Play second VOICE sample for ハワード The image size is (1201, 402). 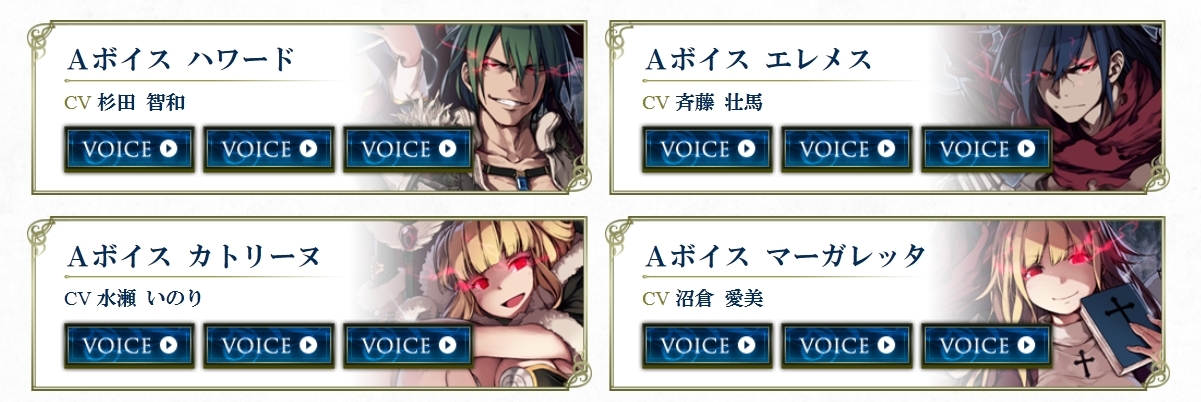coord(268,149)
